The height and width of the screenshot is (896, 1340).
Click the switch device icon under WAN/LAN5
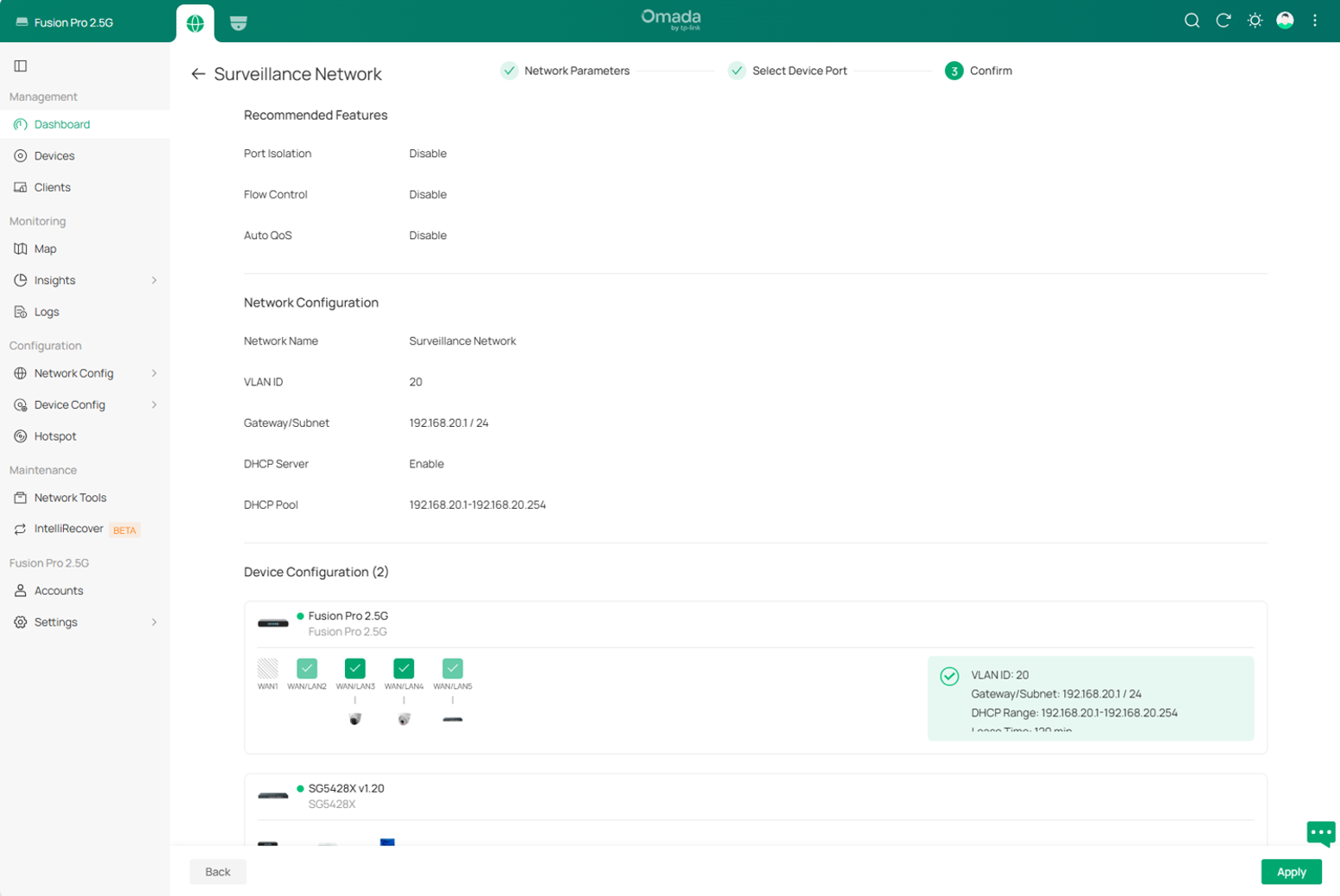click(x=453, y=719)
